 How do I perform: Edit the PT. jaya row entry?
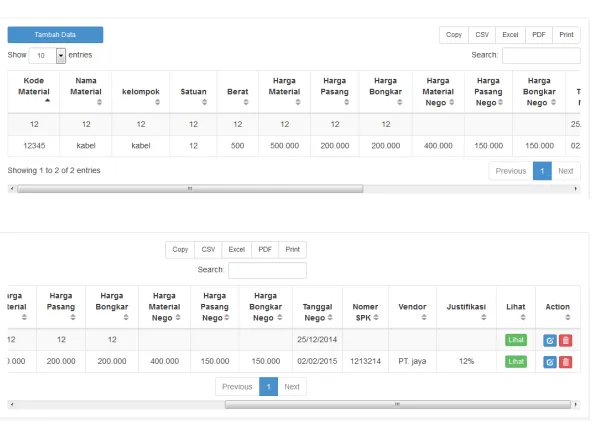[x=550, y=362]
